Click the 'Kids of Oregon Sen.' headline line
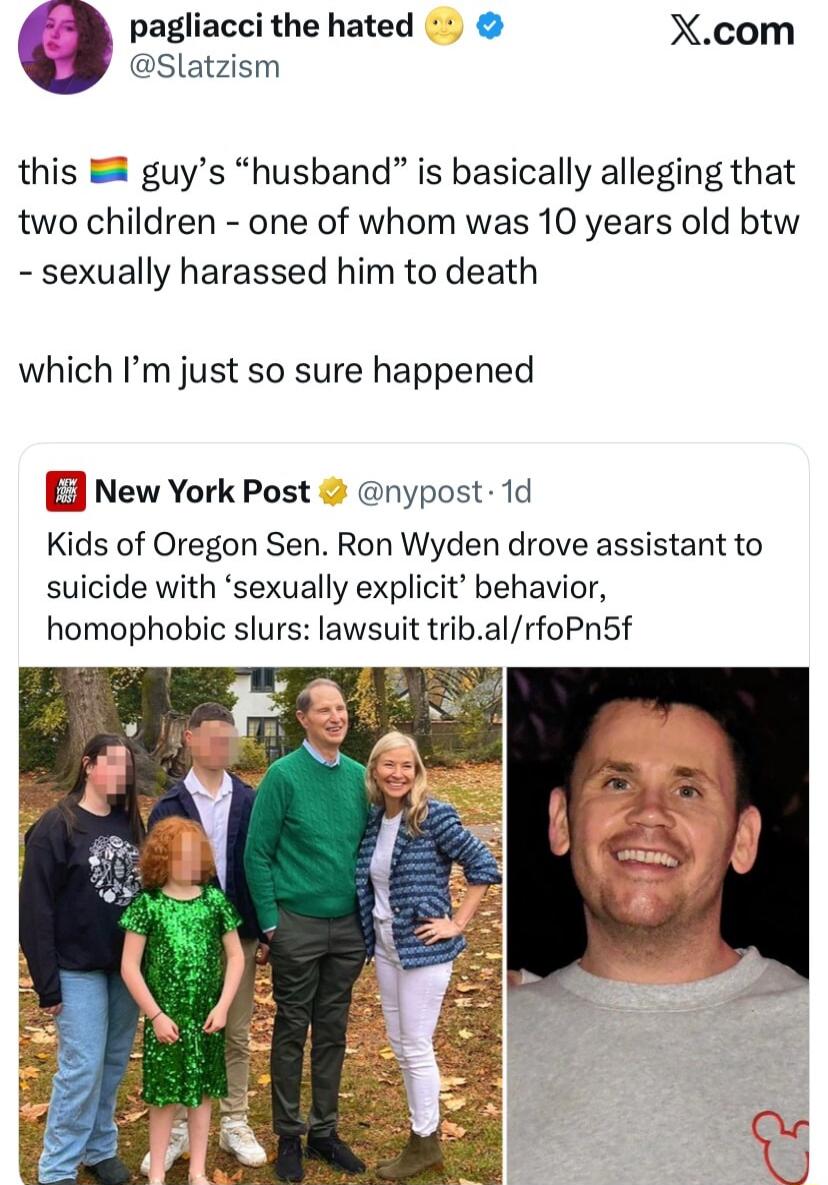828x1185 pixels. [404, 545]
